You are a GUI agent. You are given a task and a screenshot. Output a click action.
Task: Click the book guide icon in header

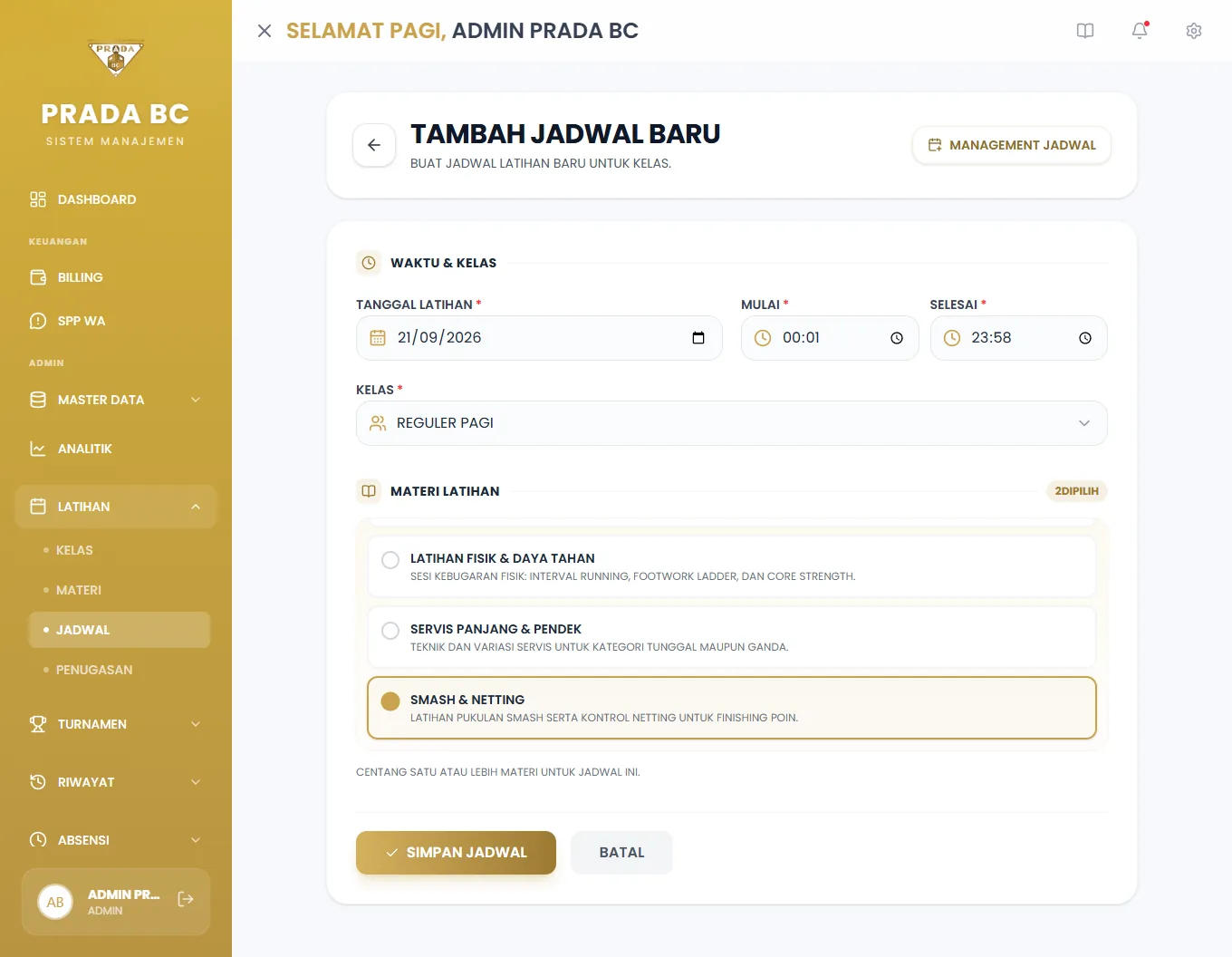(1085, 31)
